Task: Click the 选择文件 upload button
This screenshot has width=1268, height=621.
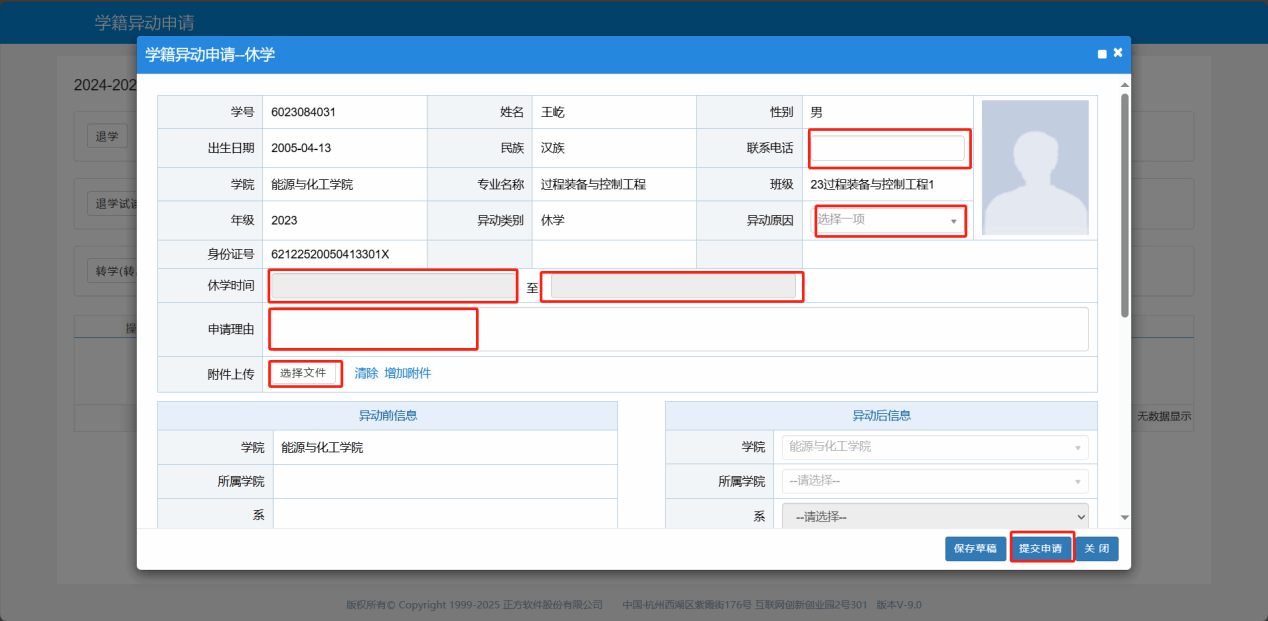Action: (303, 373)
